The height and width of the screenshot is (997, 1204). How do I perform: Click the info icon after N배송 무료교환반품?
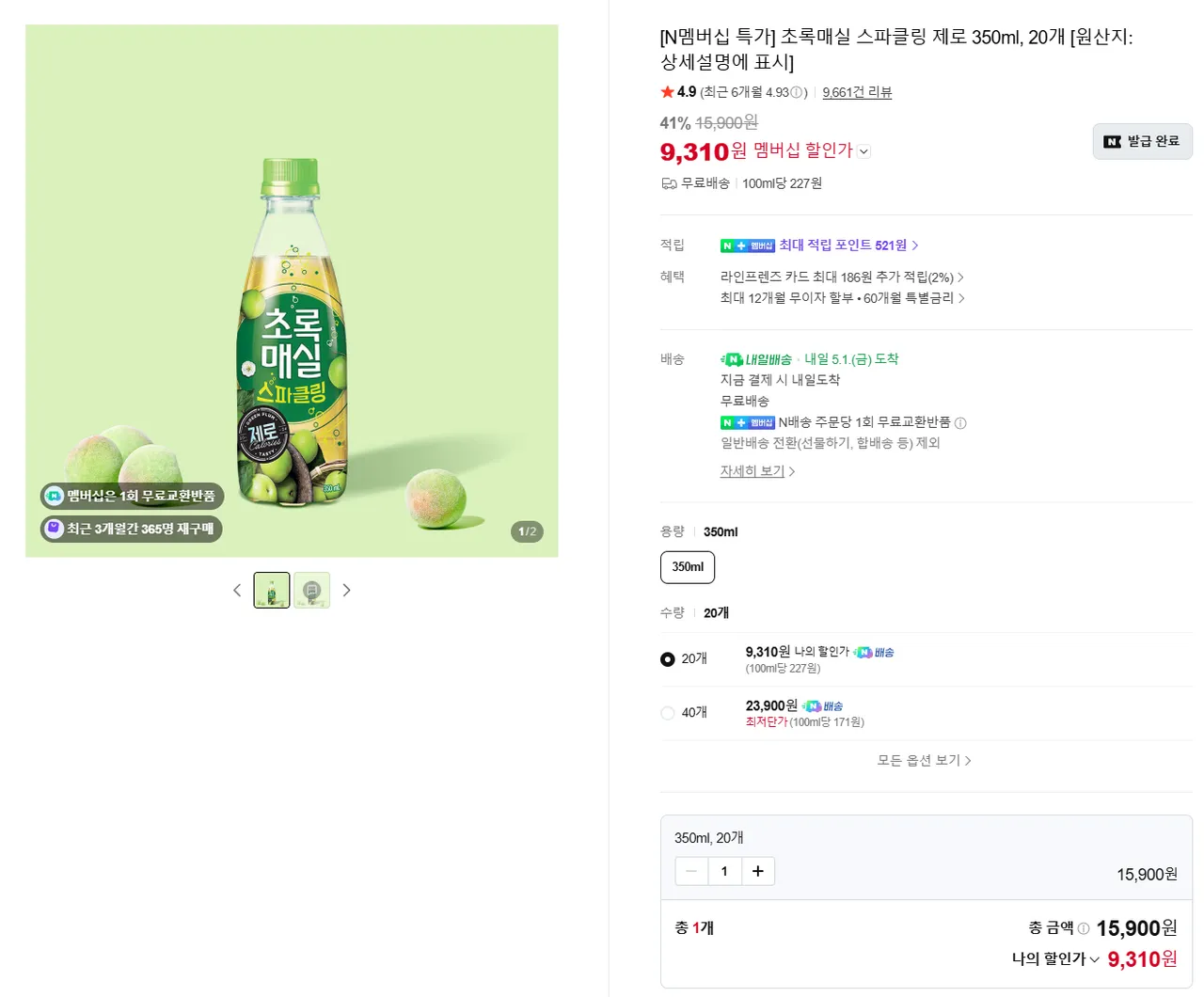pos(960,423)
